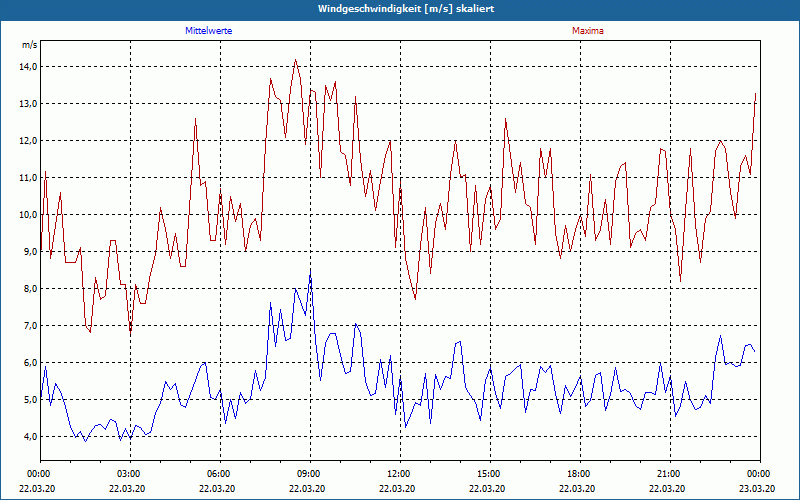Click the m/s axis unit label

29,45
